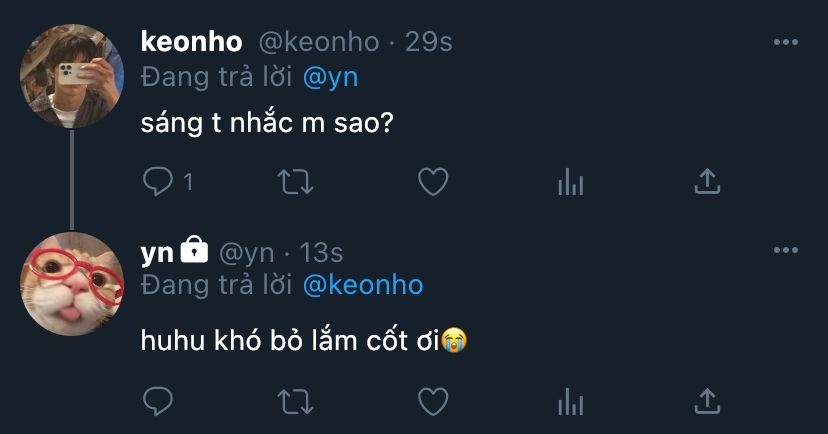Open more options for keonho's tweet
The image size is (828, 434).
coord(786,42)
